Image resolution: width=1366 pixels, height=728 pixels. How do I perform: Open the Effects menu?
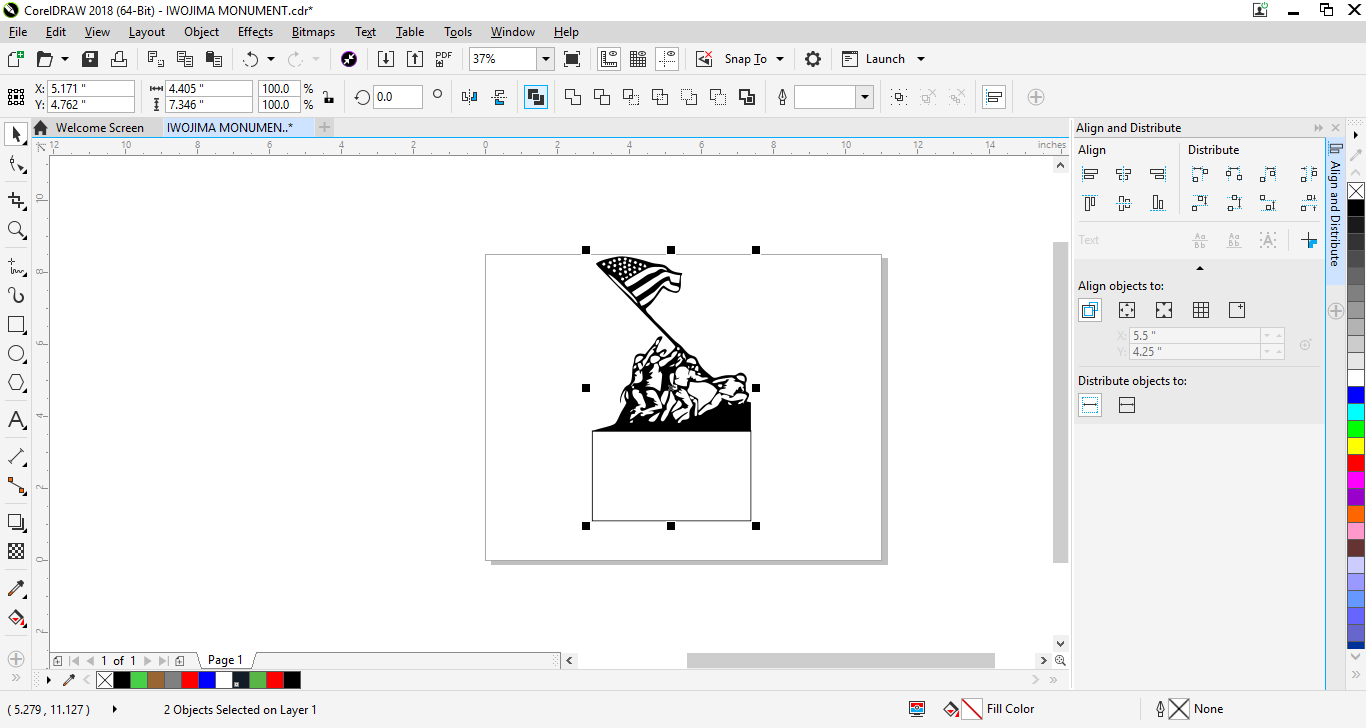coord(255,32)
